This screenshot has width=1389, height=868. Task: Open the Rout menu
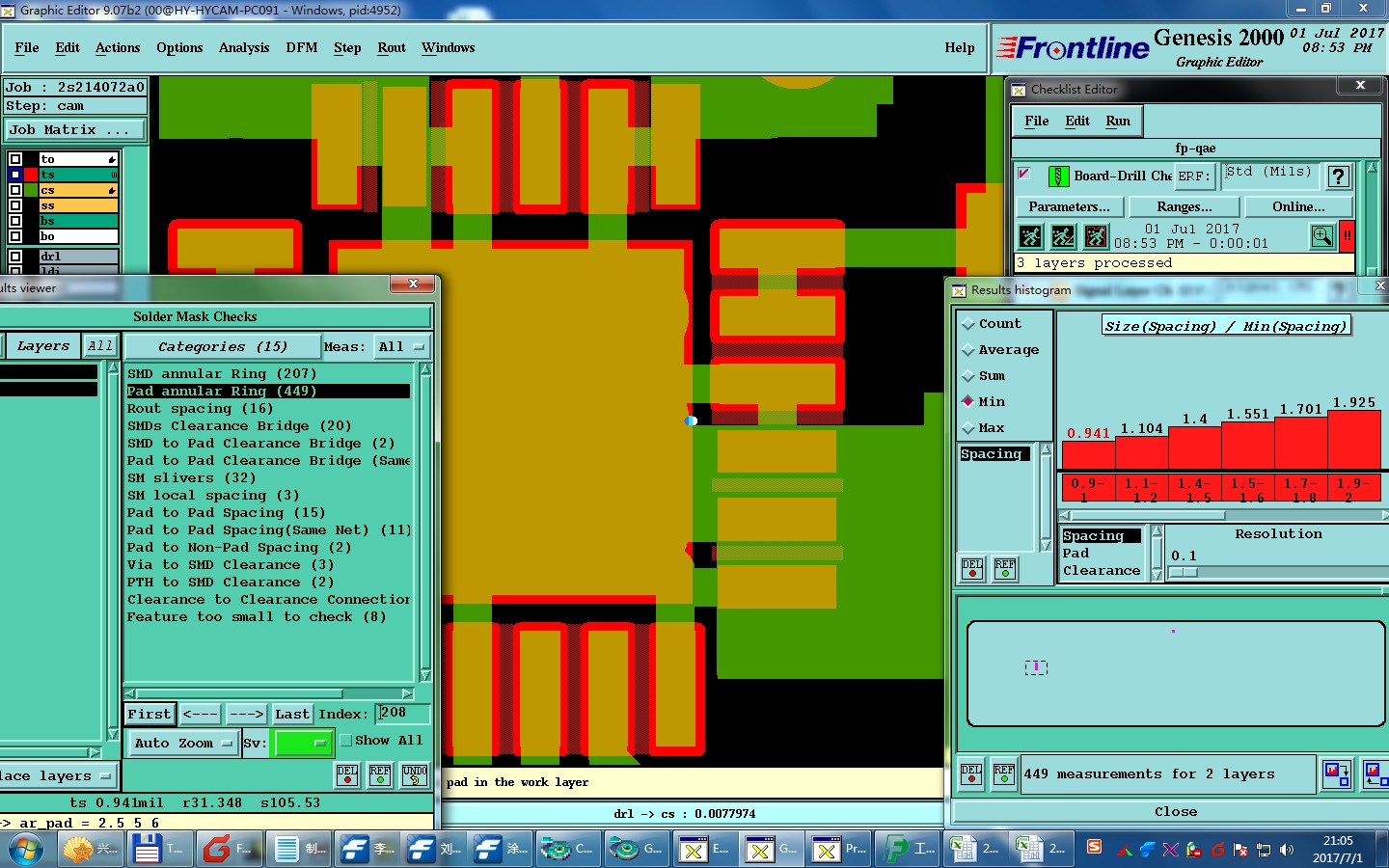point(392,47)
